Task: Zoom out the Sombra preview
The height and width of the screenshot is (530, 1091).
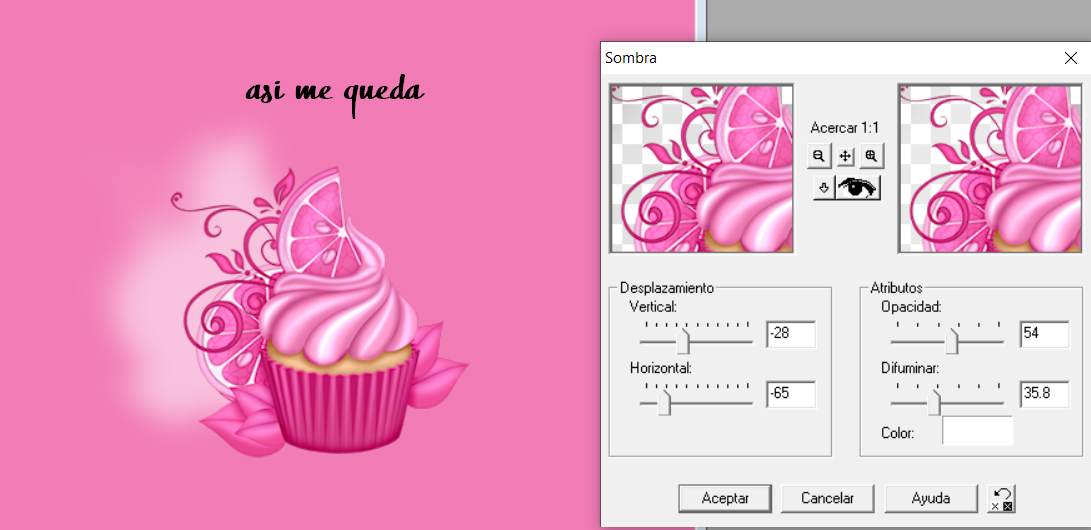Action: 819,156
